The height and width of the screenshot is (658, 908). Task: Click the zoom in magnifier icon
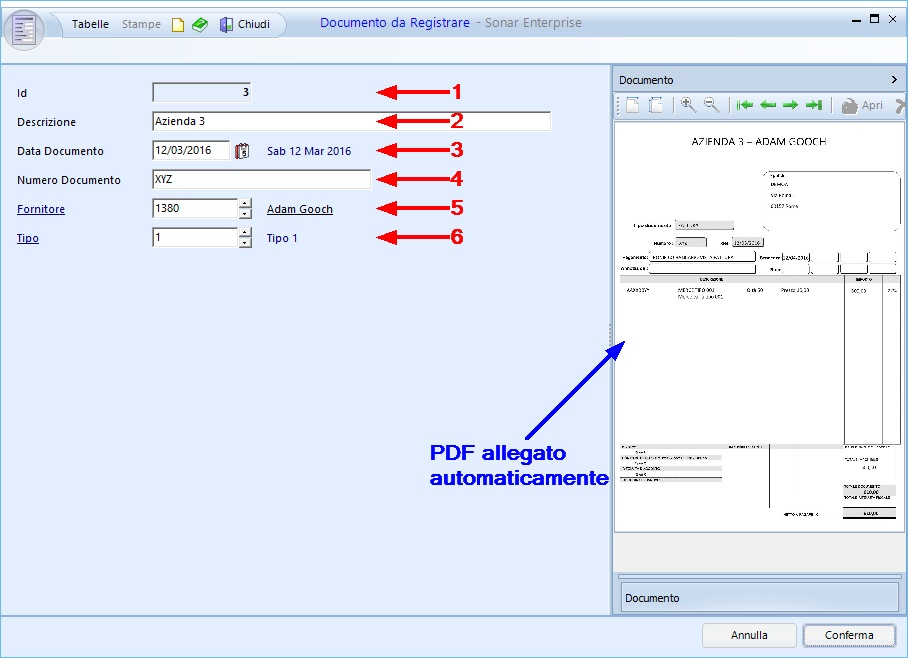[688, 105]
